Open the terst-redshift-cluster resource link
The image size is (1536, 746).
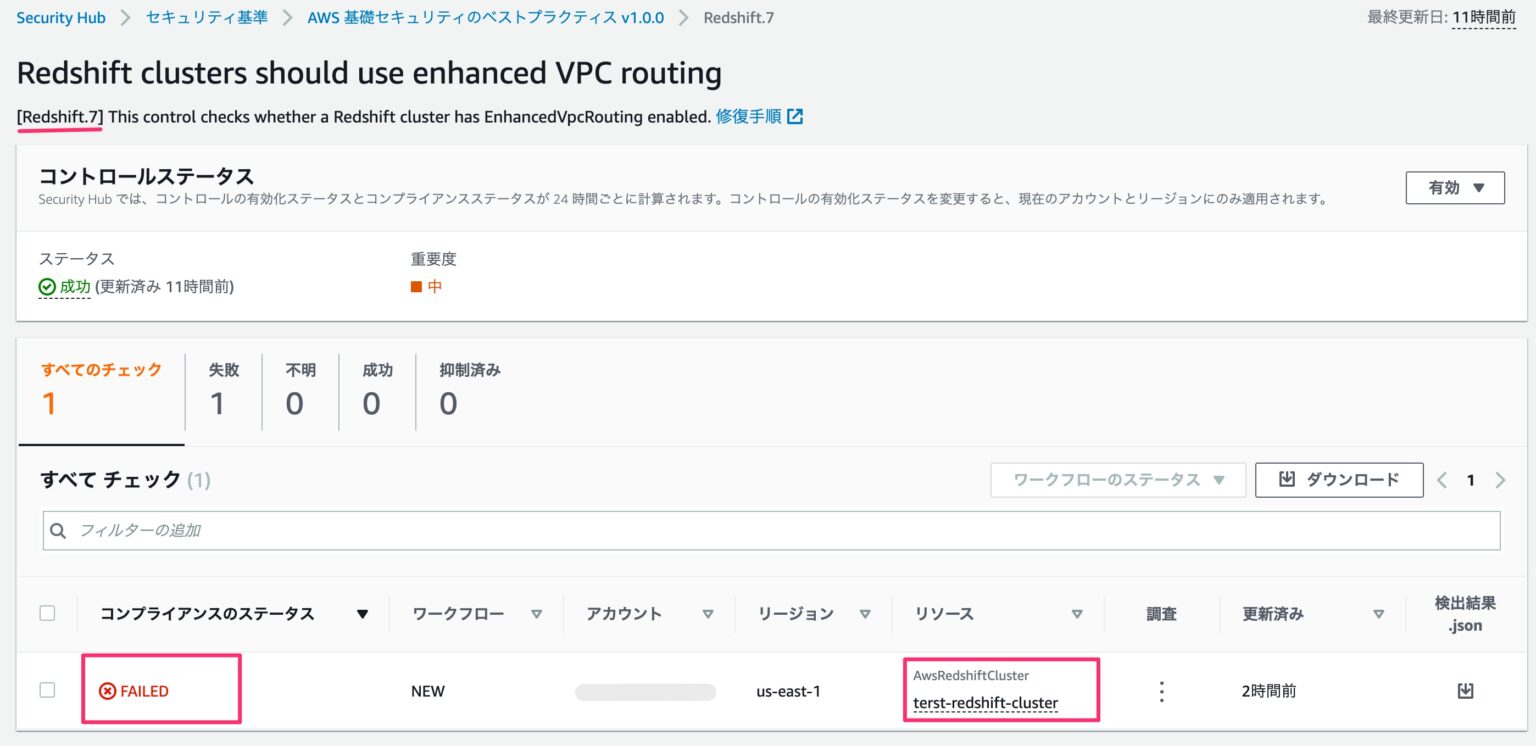tap(985, 703)
